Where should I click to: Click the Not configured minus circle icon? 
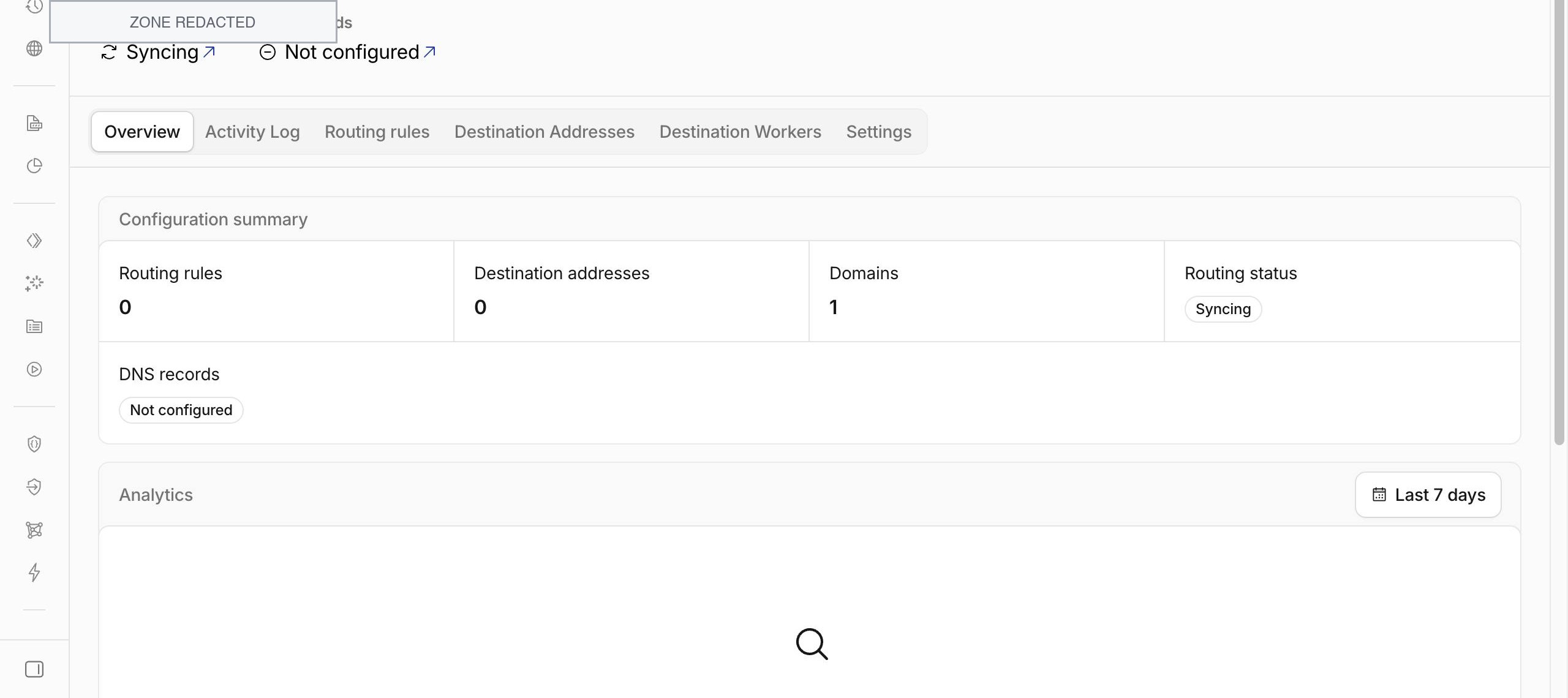(268, 52)
